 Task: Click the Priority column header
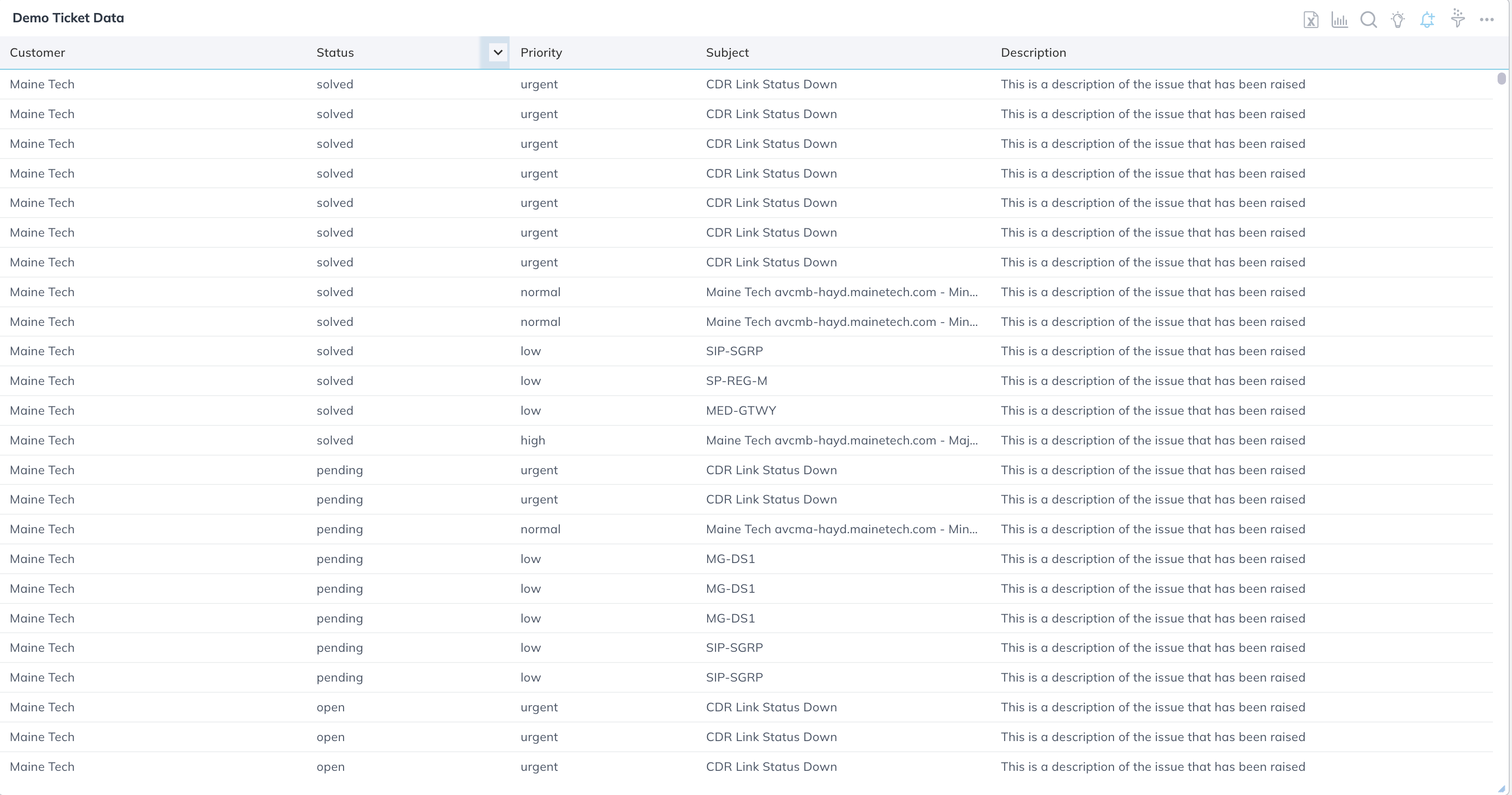(x=541, y=53)
